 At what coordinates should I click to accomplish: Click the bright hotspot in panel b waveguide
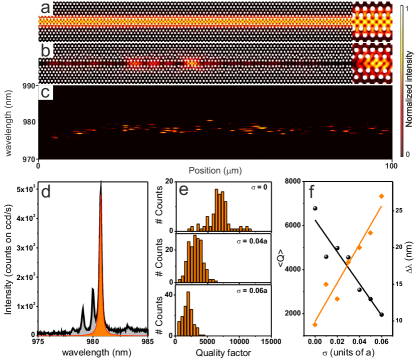pos(191,62)
